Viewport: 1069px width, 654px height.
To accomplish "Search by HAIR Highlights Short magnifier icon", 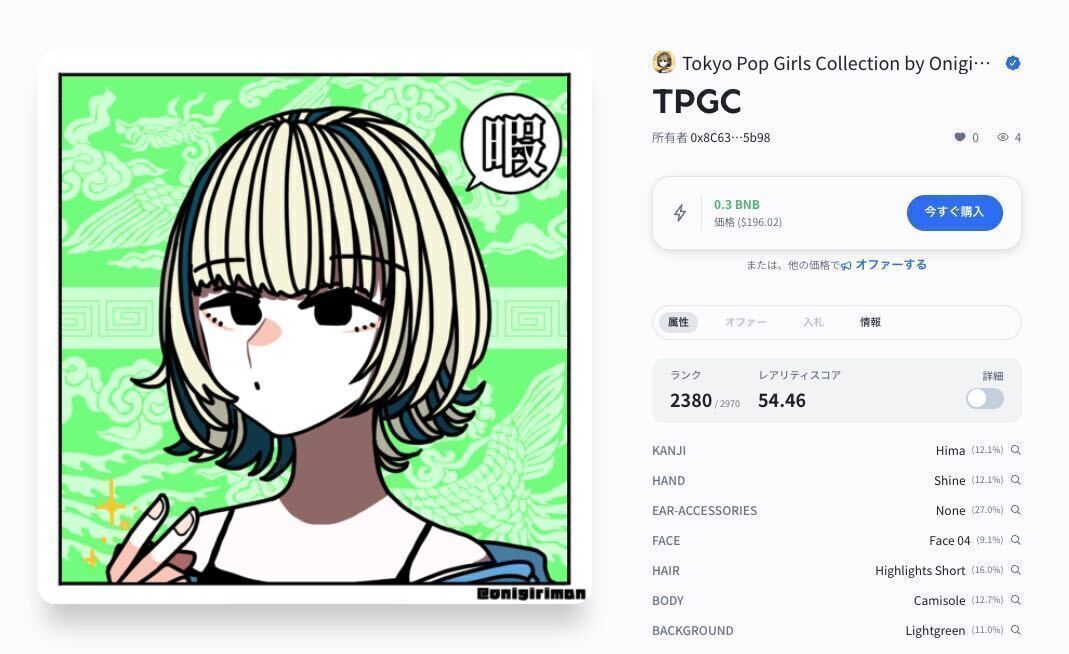I will [x=1016, y=570].
